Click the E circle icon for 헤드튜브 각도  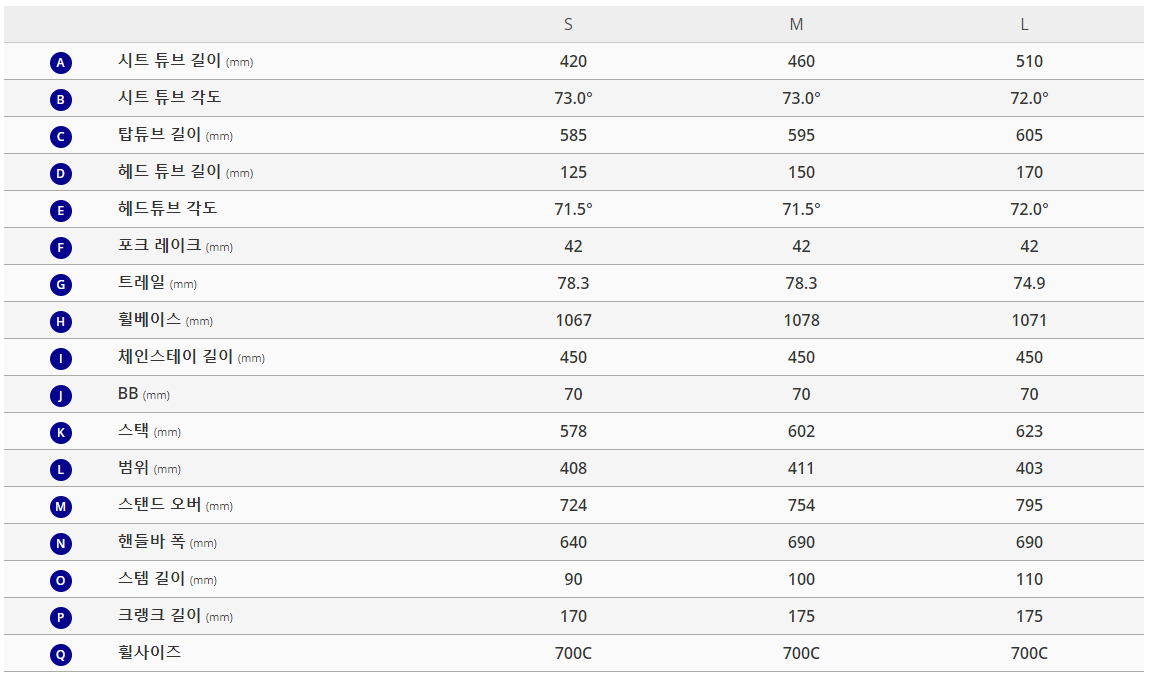(61, 211)
